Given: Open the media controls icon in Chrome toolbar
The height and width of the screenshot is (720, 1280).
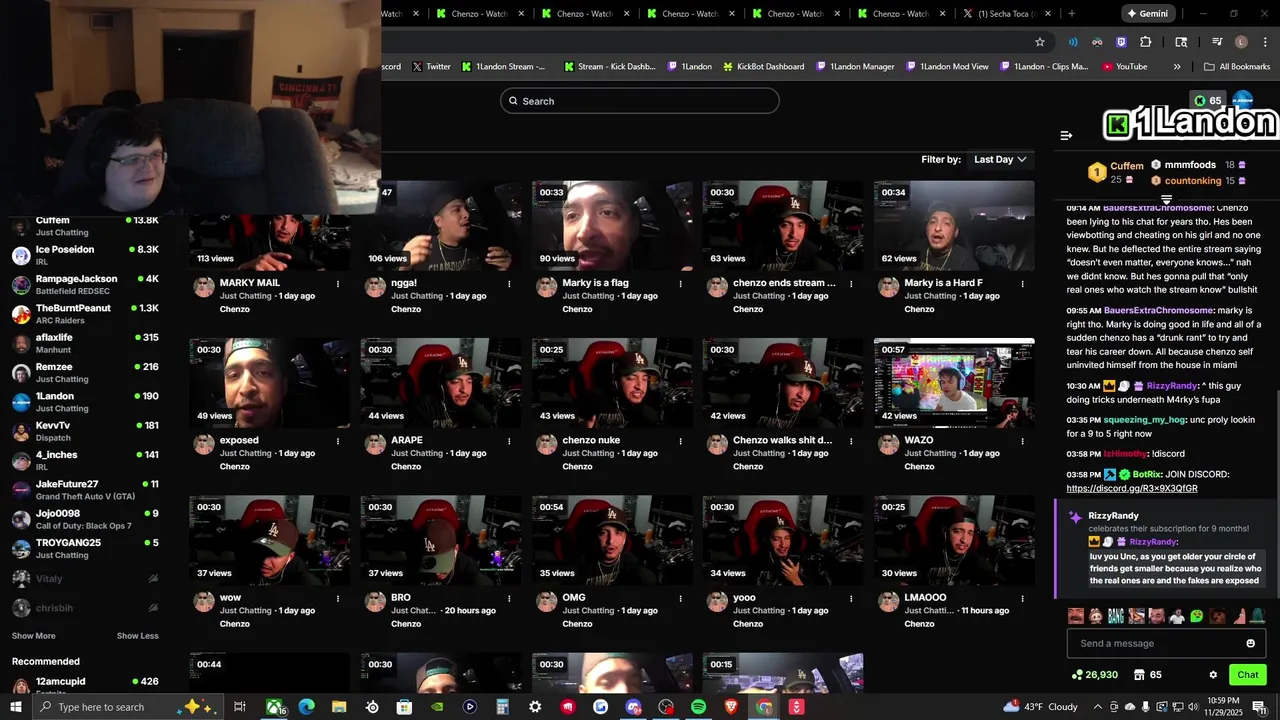Looking at the screenshot, I should (x=1217, y=42).
